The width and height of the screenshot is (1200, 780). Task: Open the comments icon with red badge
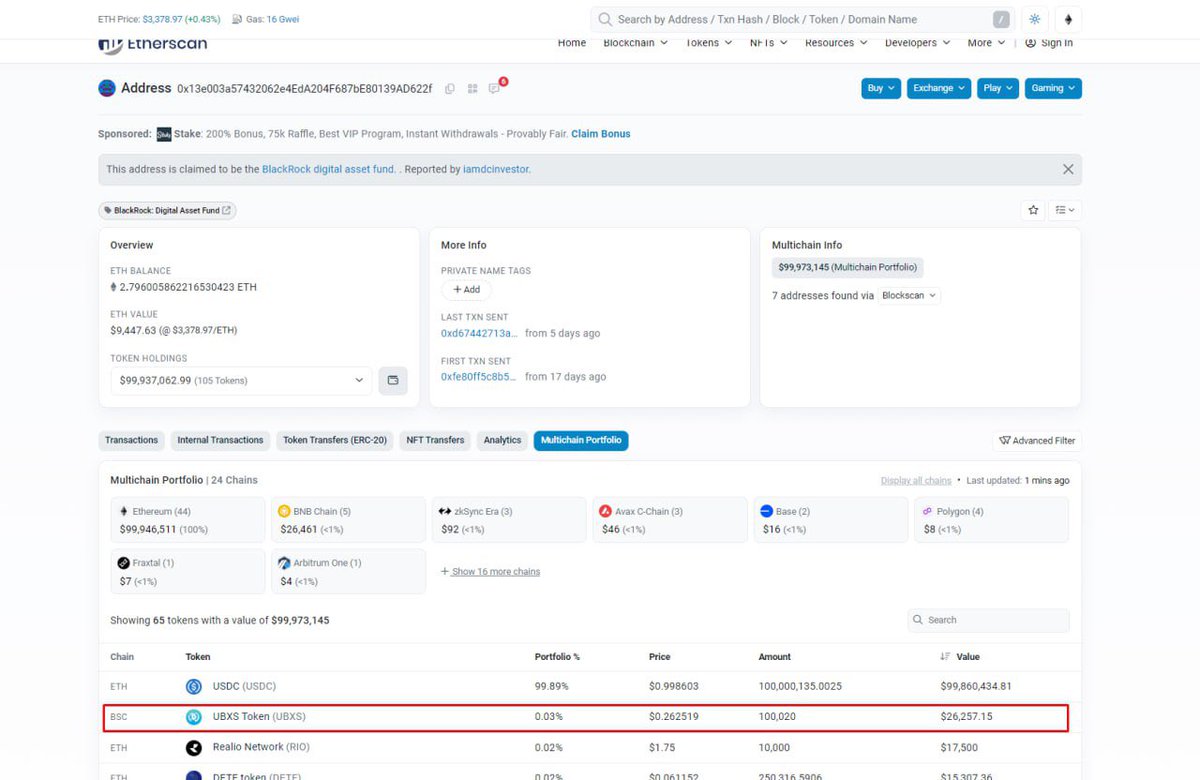[x=494, y=89]
